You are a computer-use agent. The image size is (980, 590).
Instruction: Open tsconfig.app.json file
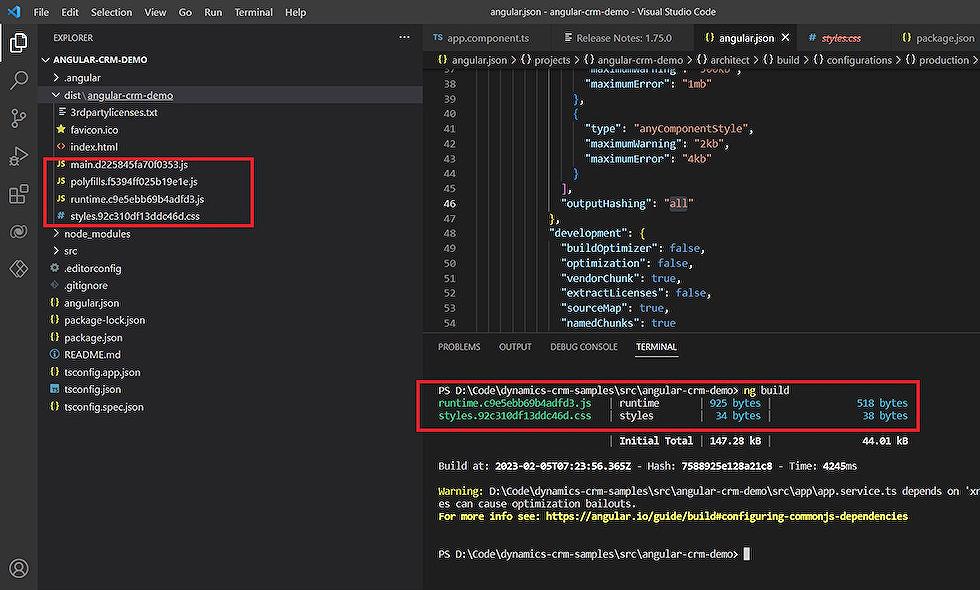(x=102, y=372)
